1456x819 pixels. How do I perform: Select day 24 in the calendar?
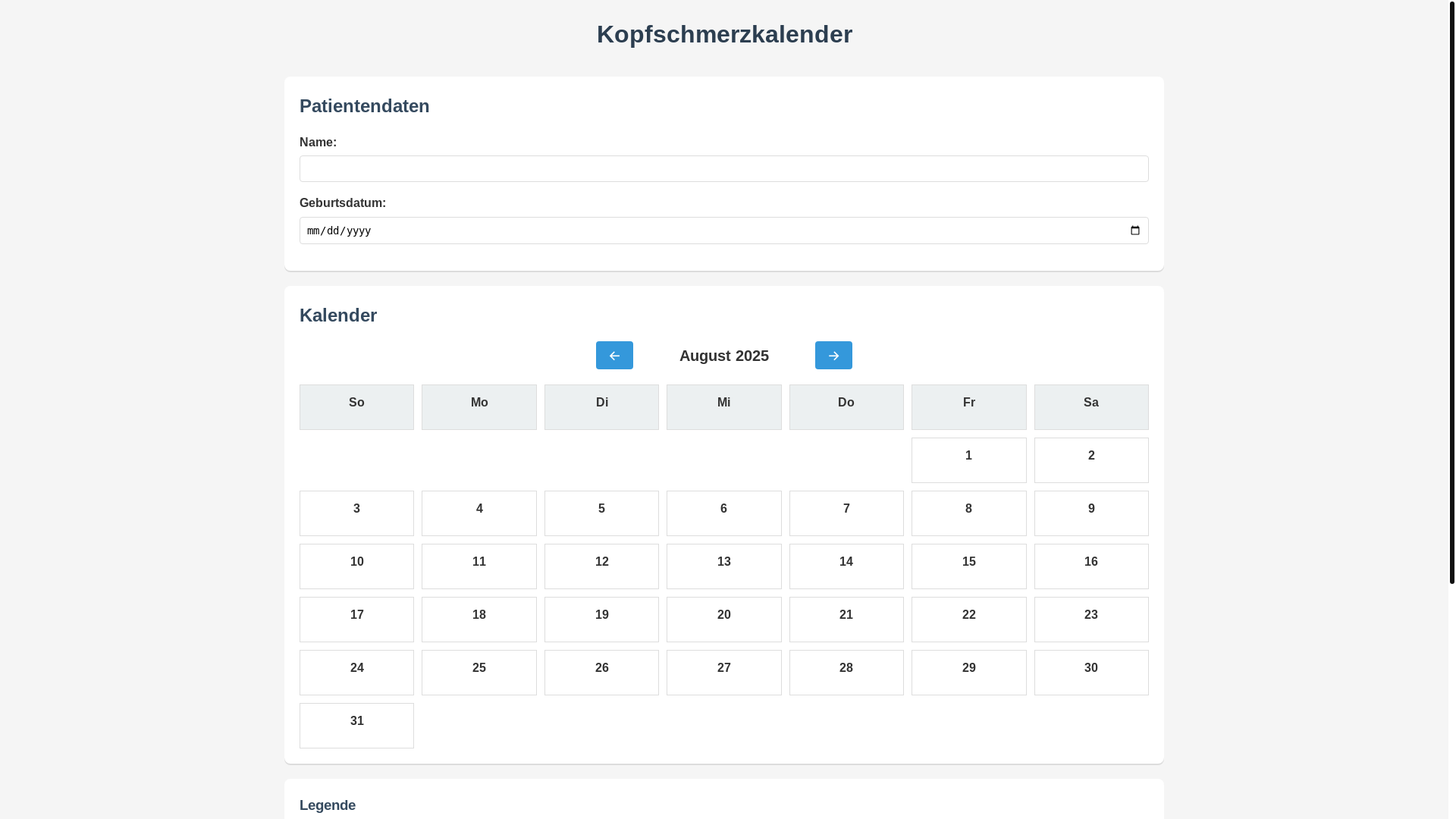click(356, 673)
